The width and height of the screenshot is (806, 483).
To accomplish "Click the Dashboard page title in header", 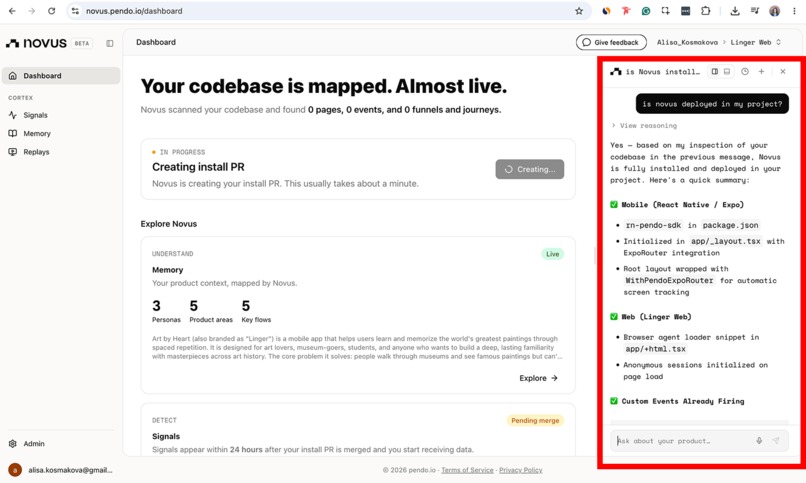I will pyautogui.click(x=156, y=42).
